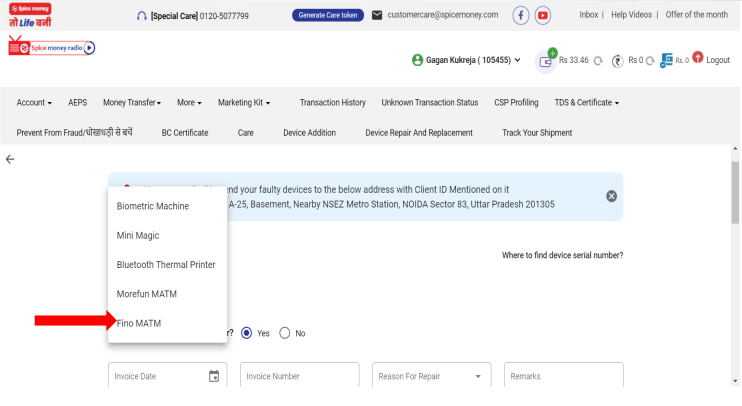Viewport: 742px width, 406px height.
Task: Open the YouTube channel icon
Action: pos(543,16)
